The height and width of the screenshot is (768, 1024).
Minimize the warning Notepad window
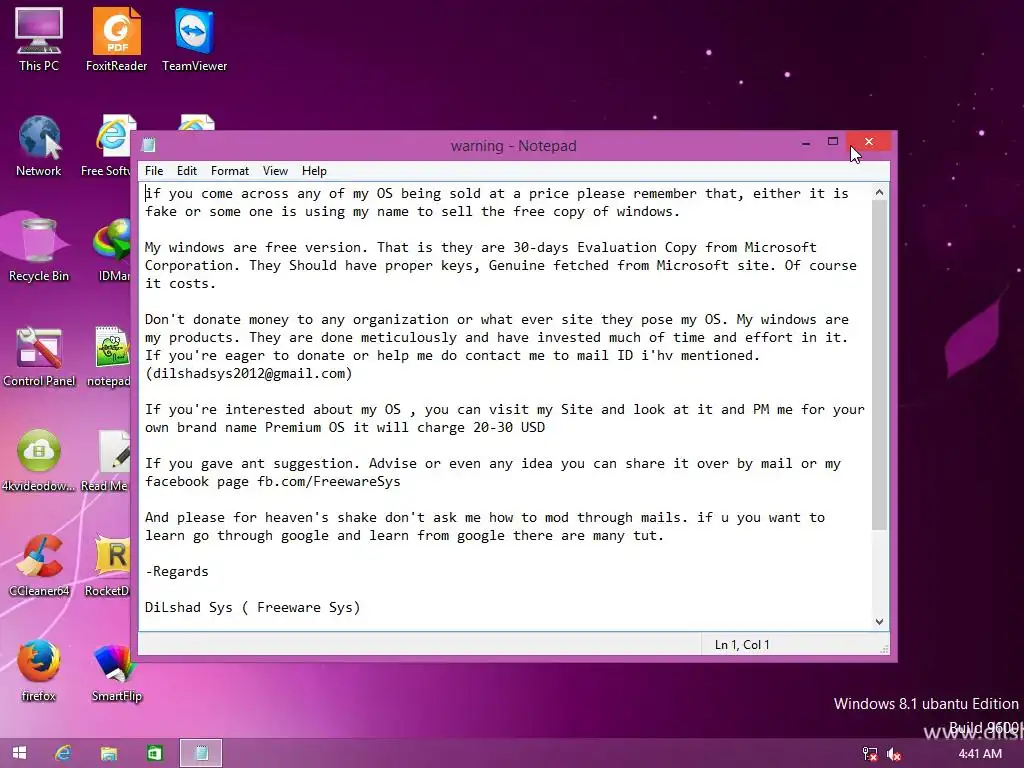tap(806, 142)
